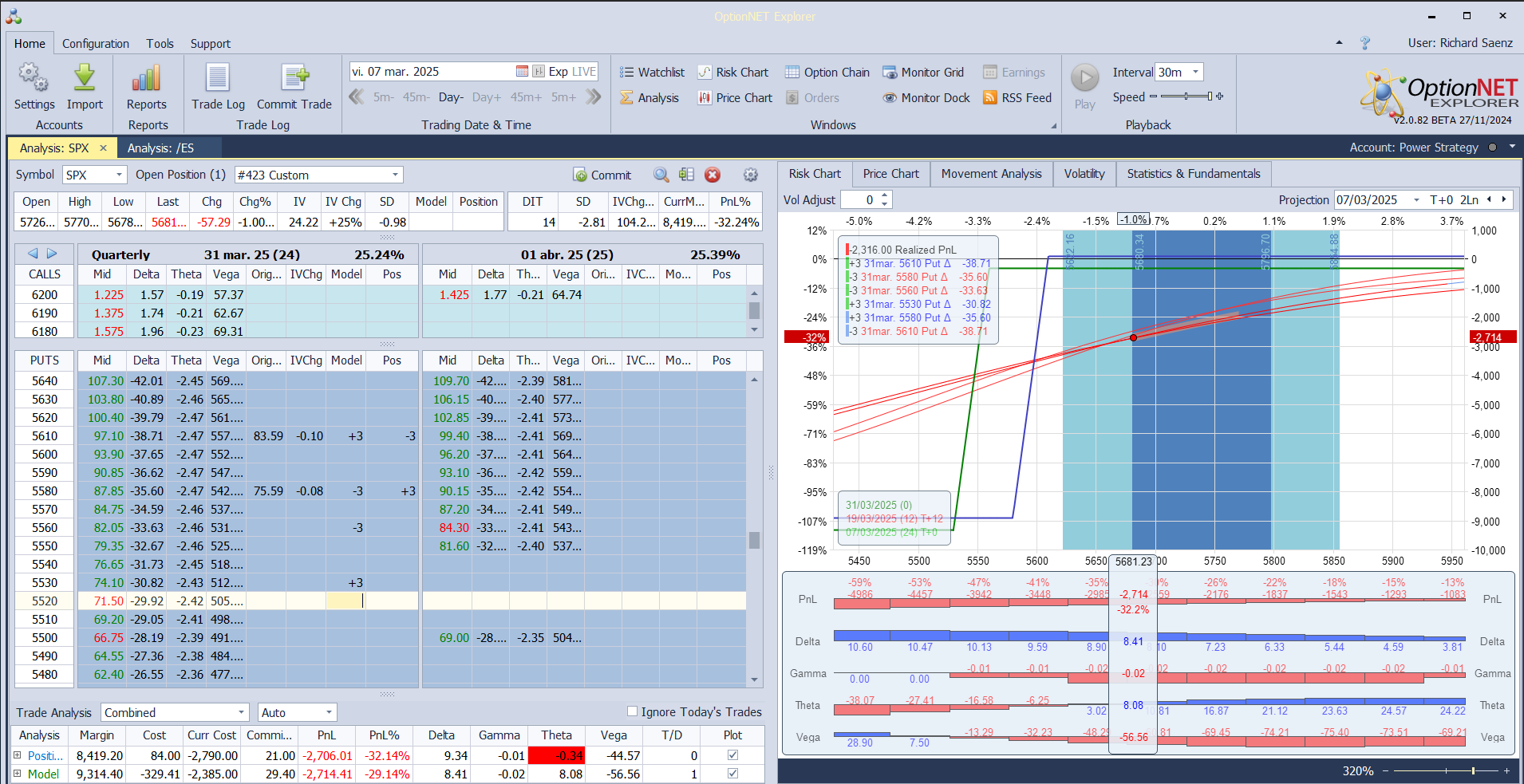Screen dimensions: 1524x784
Task: Click the zoom slider at 320%
Action: (1445, 770)
